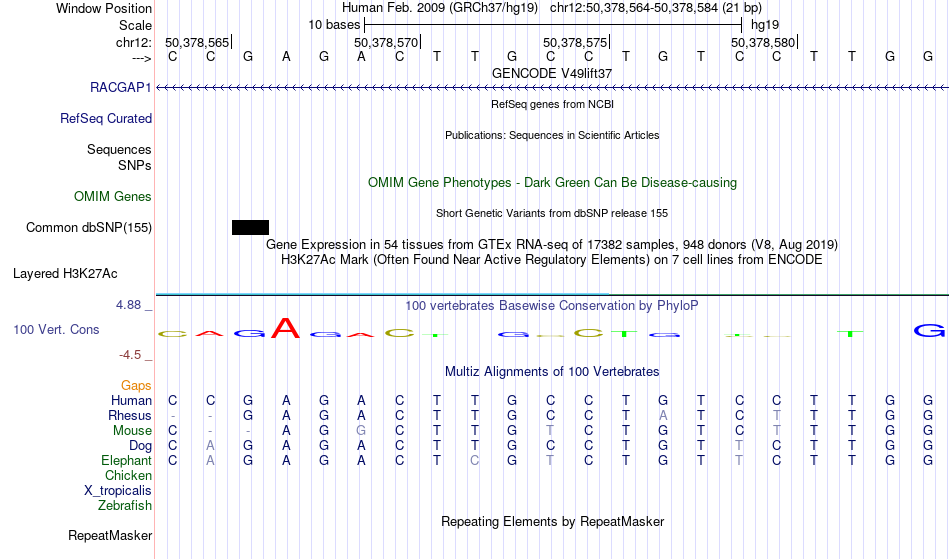
Task: Click the Dog species label
Action: tap(140, 446)
